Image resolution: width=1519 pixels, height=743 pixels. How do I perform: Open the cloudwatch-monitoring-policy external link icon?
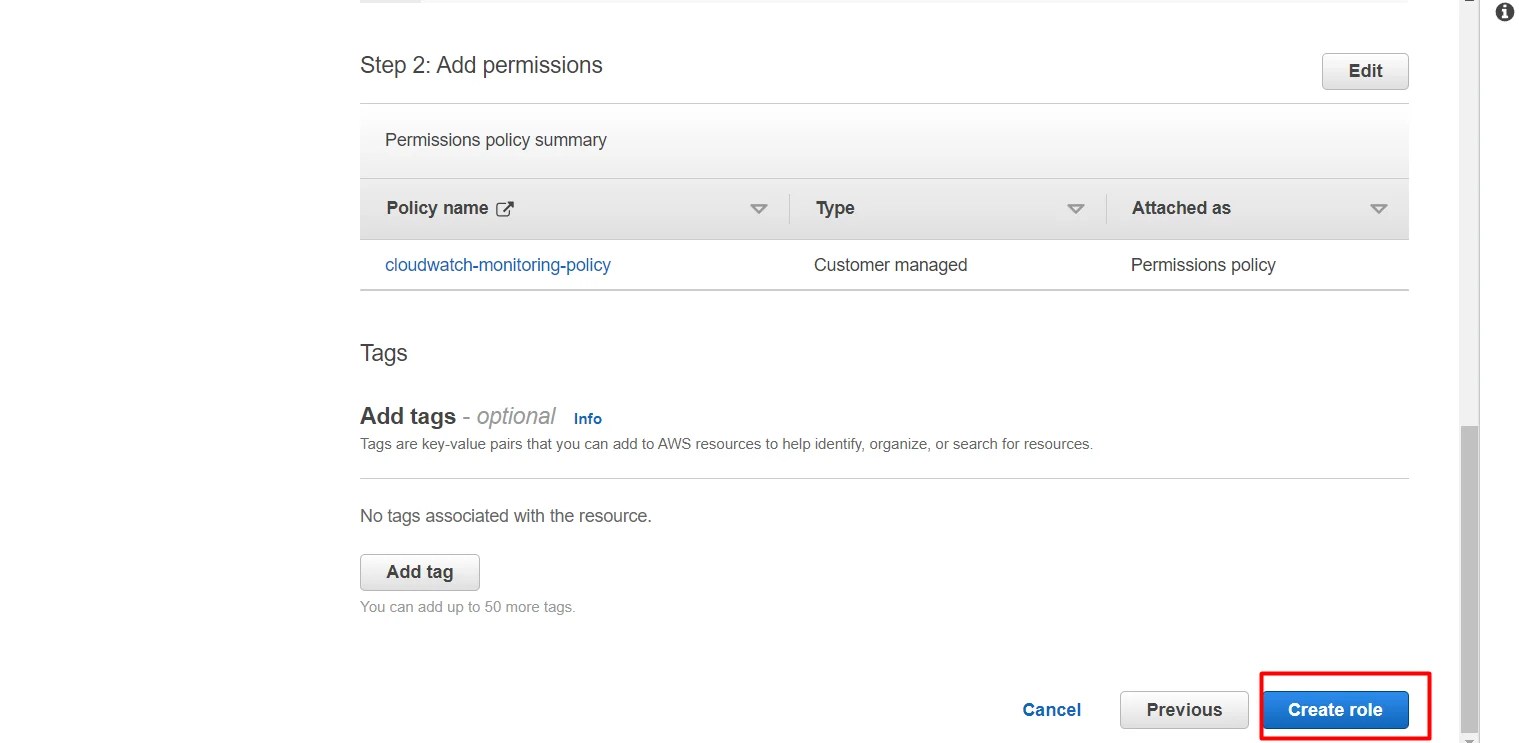(505, 208)
